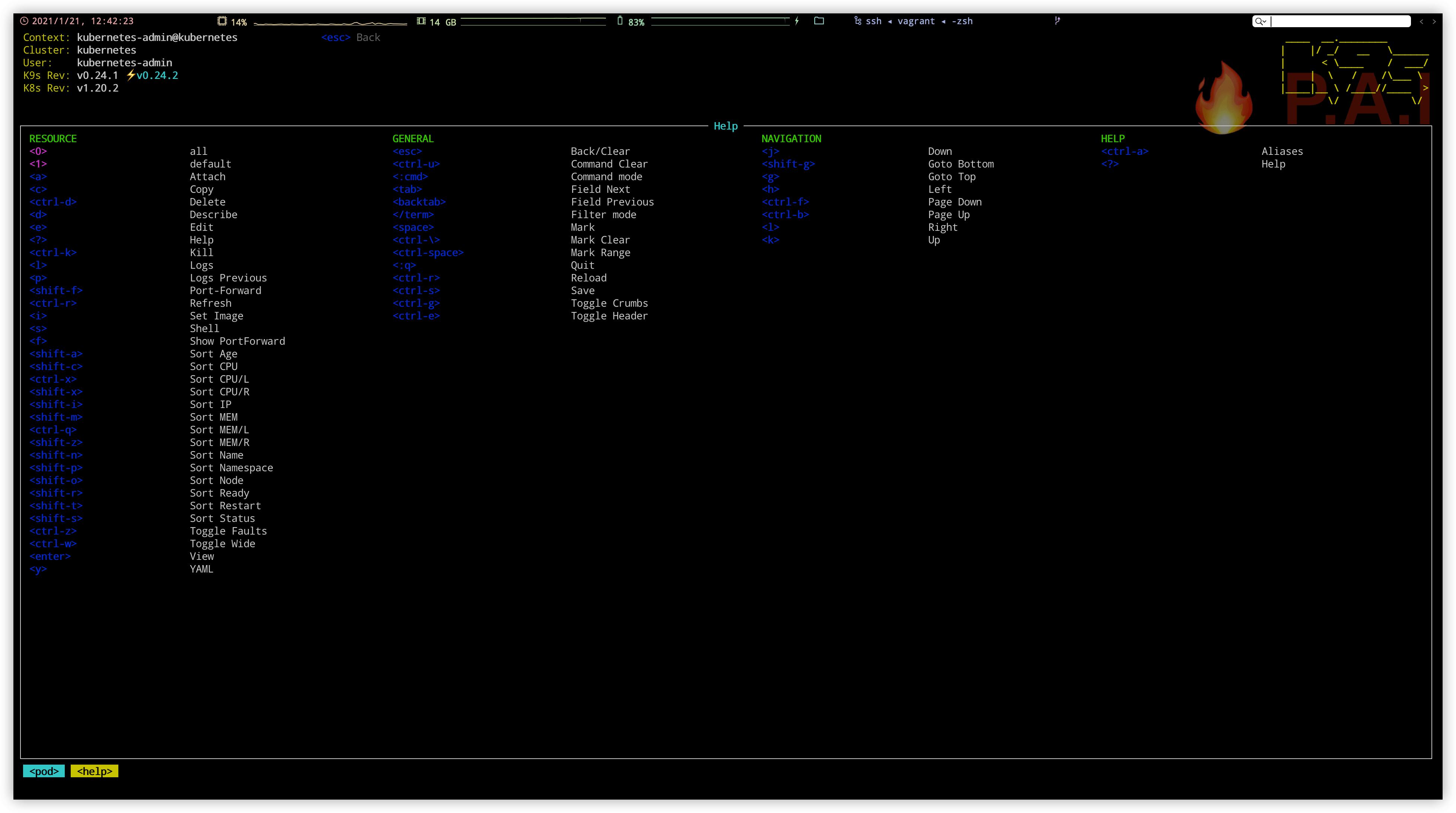Viewport: 1456px width, 813px height.
Task: Click the search magnifier dropdown icon
Action: tap(1261, 22)
